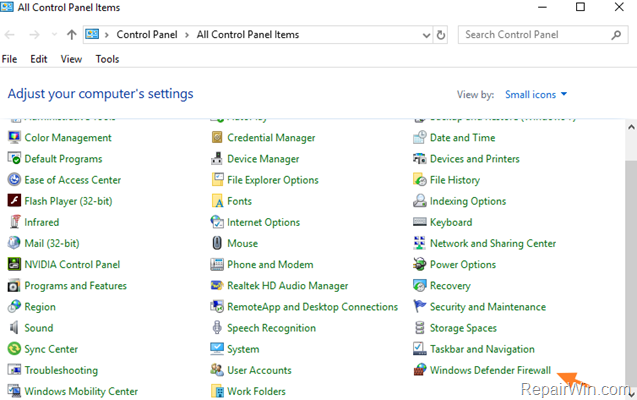
Task: Open the File Explorer Options icon
Action: click(x=217, y=180)
